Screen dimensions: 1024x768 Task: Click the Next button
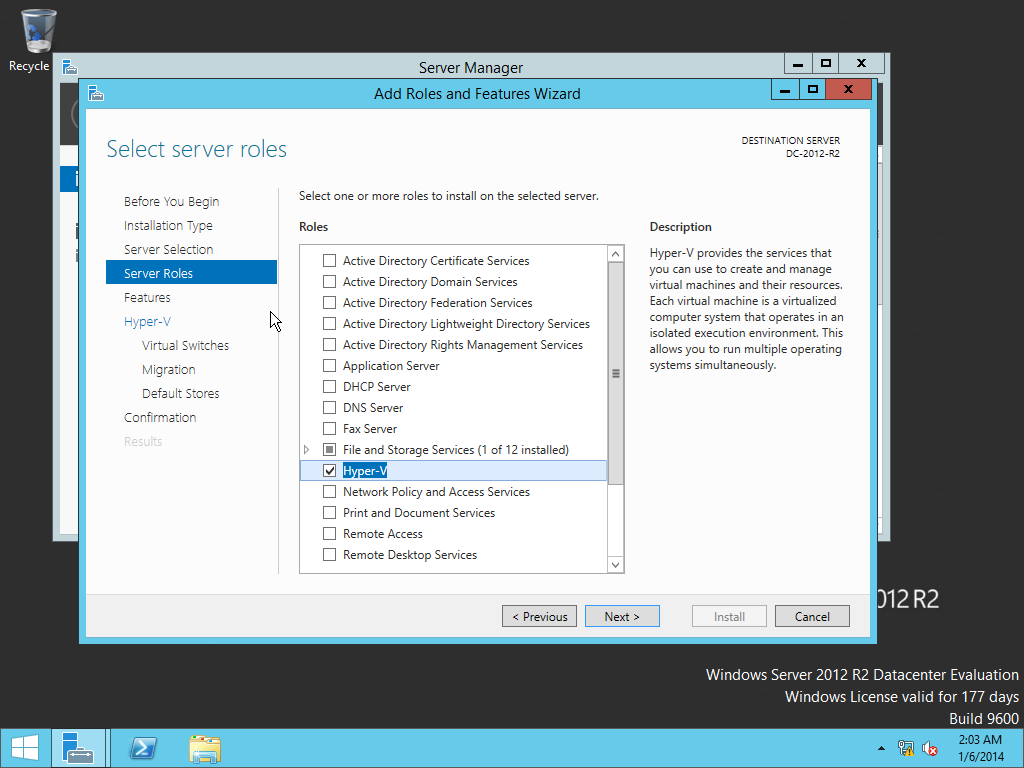click(622, 616)
